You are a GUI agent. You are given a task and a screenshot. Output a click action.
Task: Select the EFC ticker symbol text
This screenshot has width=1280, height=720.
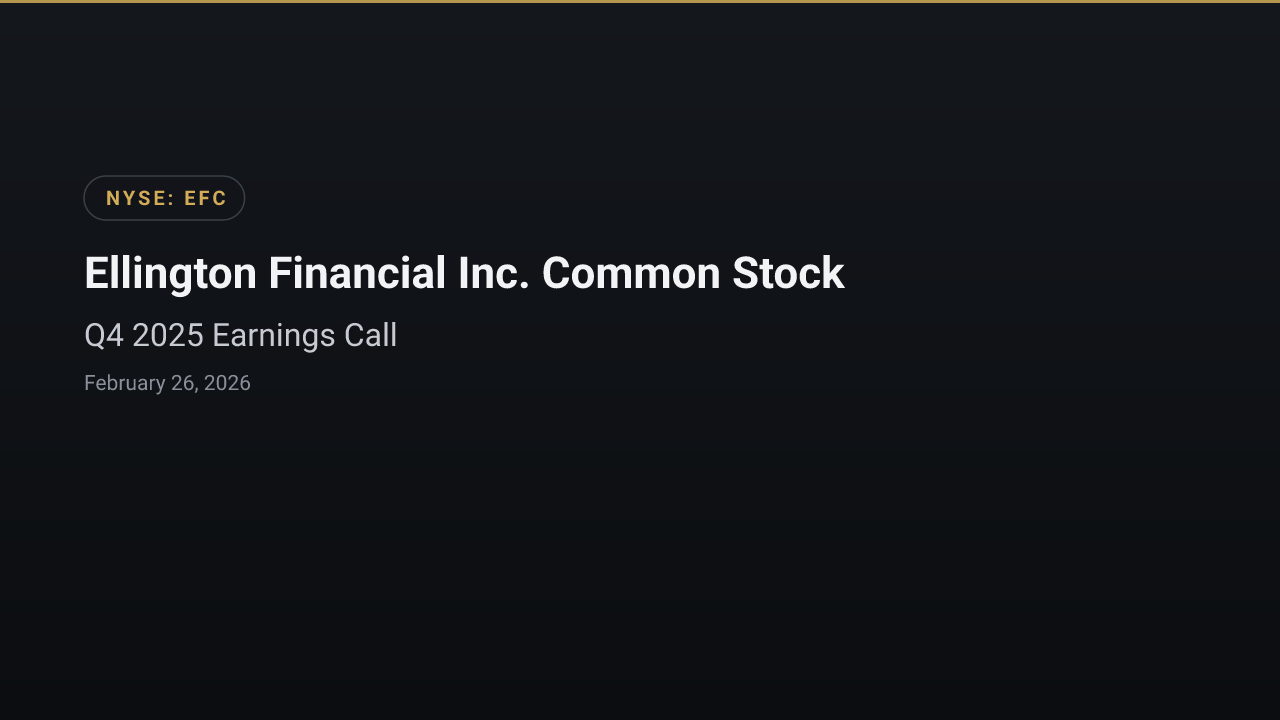pyautogui.click(x=206, y=198)
